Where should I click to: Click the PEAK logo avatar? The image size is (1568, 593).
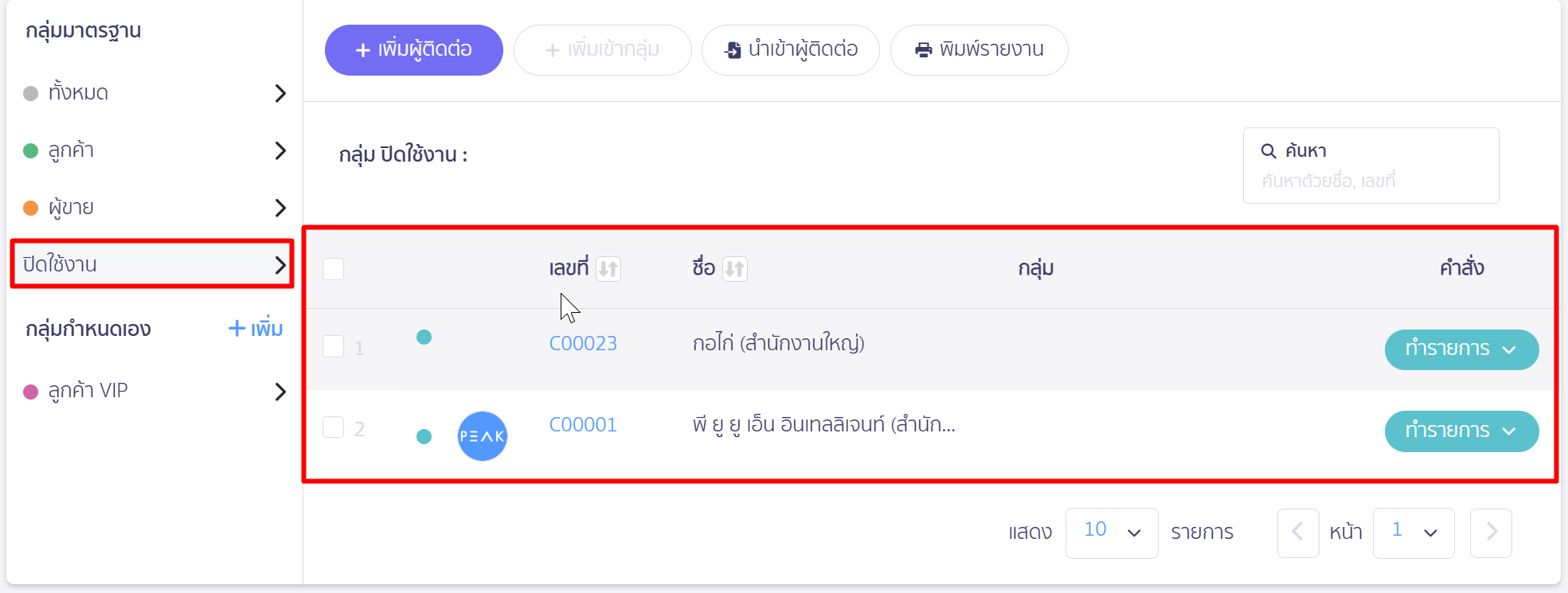[483, 436]
